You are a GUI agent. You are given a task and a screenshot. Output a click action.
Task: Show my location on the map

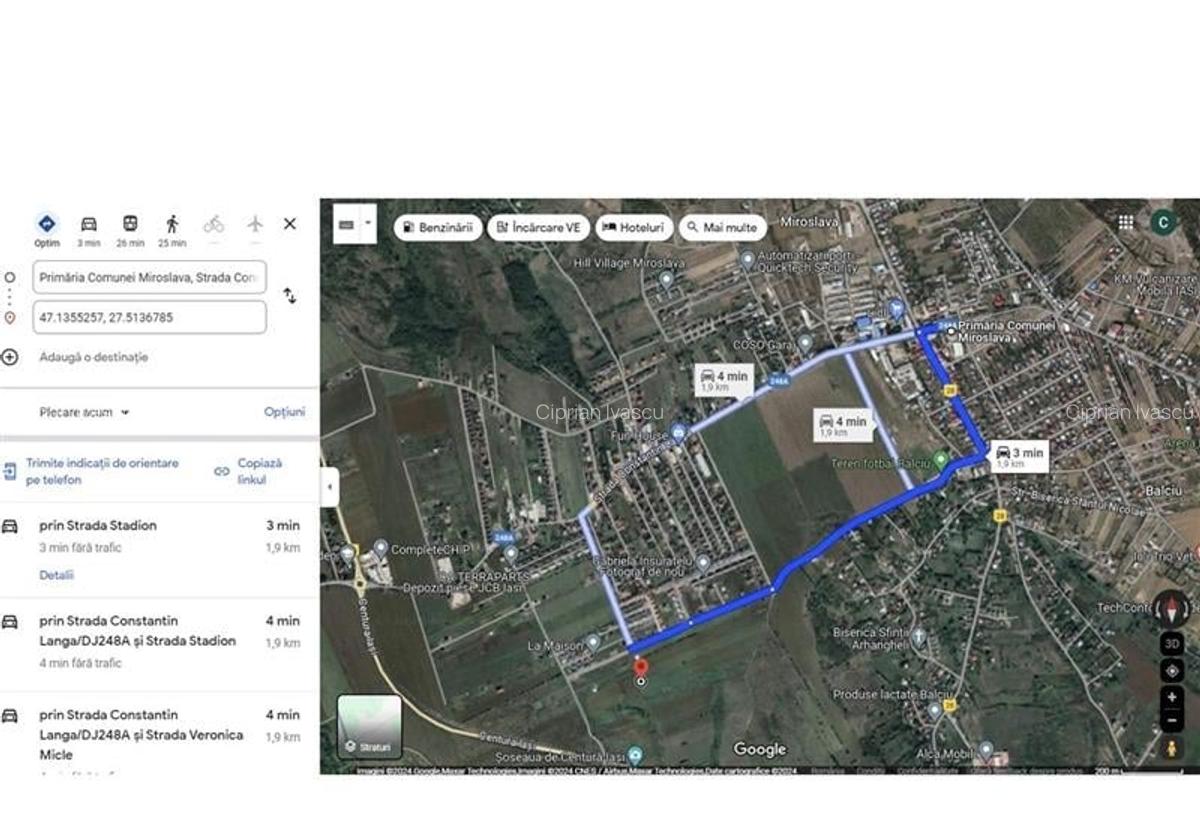click(x=1172, y=670)
